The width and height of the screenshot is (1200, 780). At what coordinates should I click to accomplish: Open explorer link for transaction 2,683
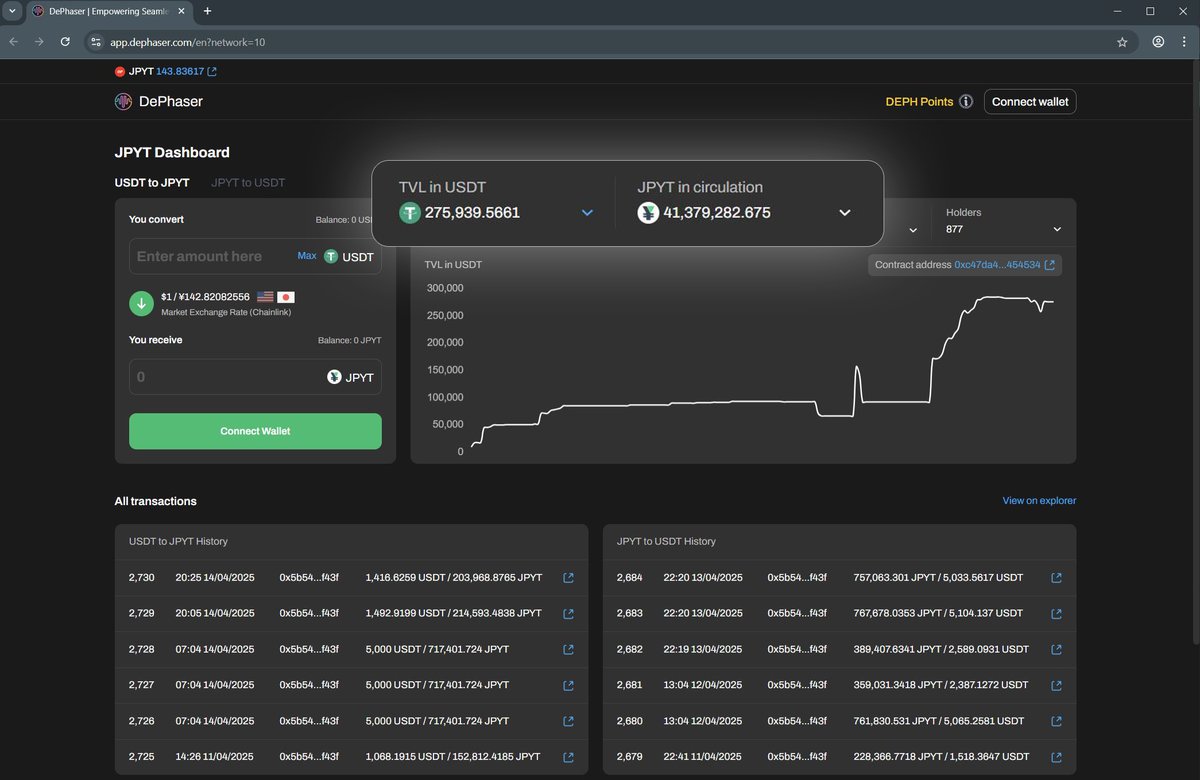pyautogui.click(x=1056, y=614)
